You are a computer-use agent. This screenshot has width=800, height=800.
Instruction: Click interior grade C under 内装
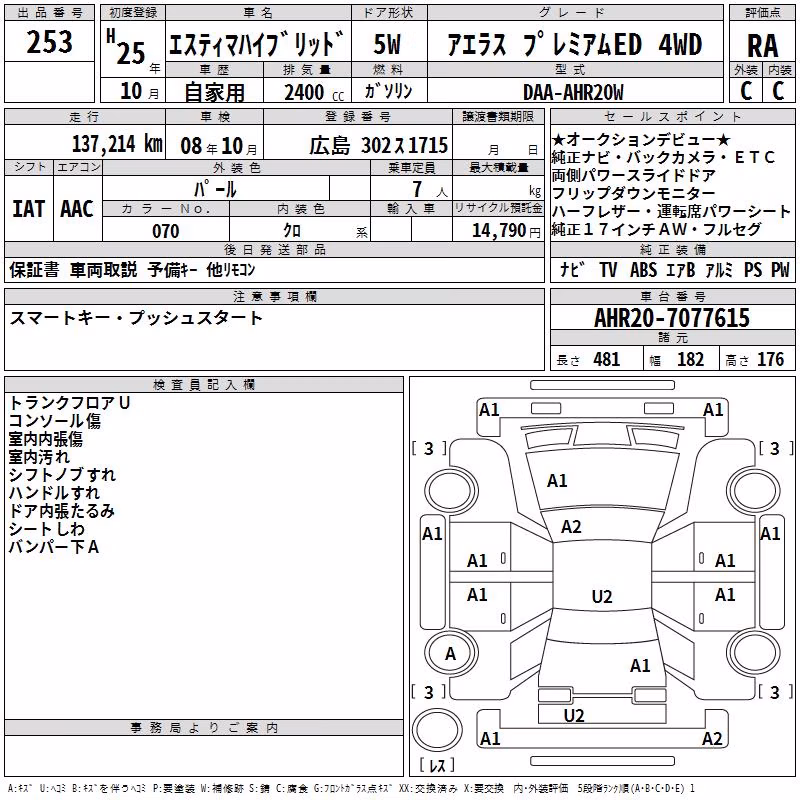click(x=778, y=91)
